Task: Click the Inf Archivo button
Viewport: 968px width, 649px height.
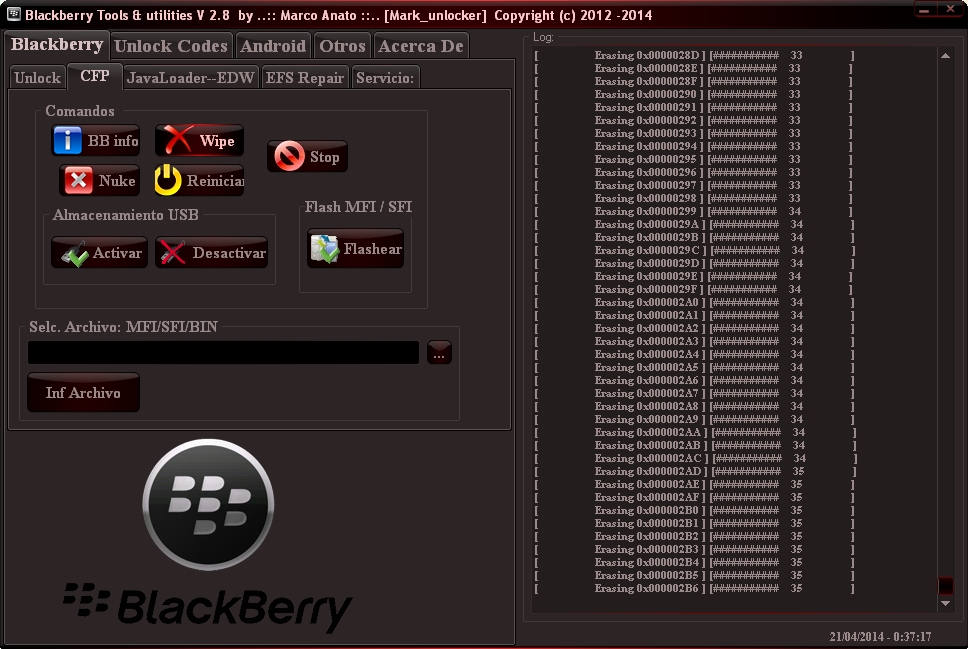Action: coord(83,393)
